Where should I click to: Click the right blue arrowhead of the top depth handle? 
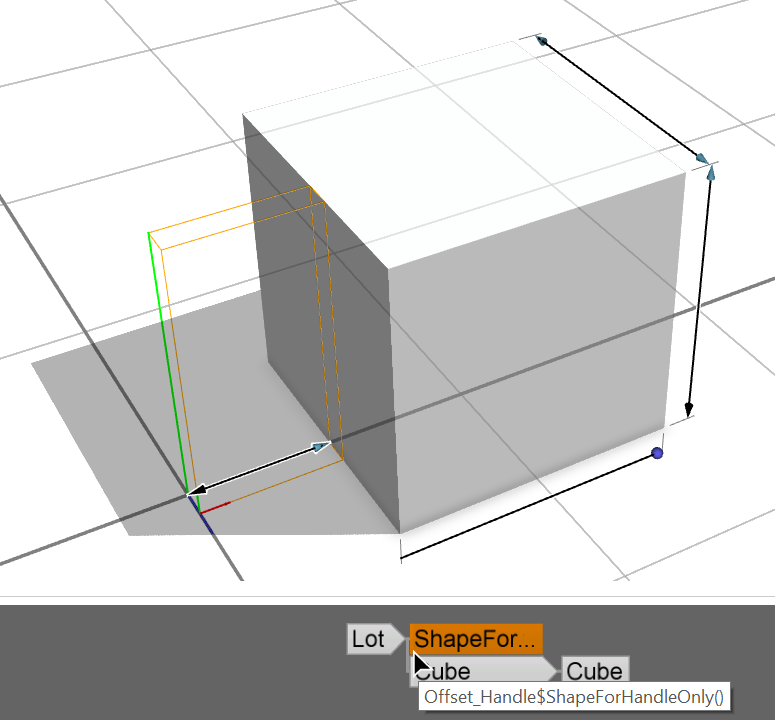(x=703, y=158)
